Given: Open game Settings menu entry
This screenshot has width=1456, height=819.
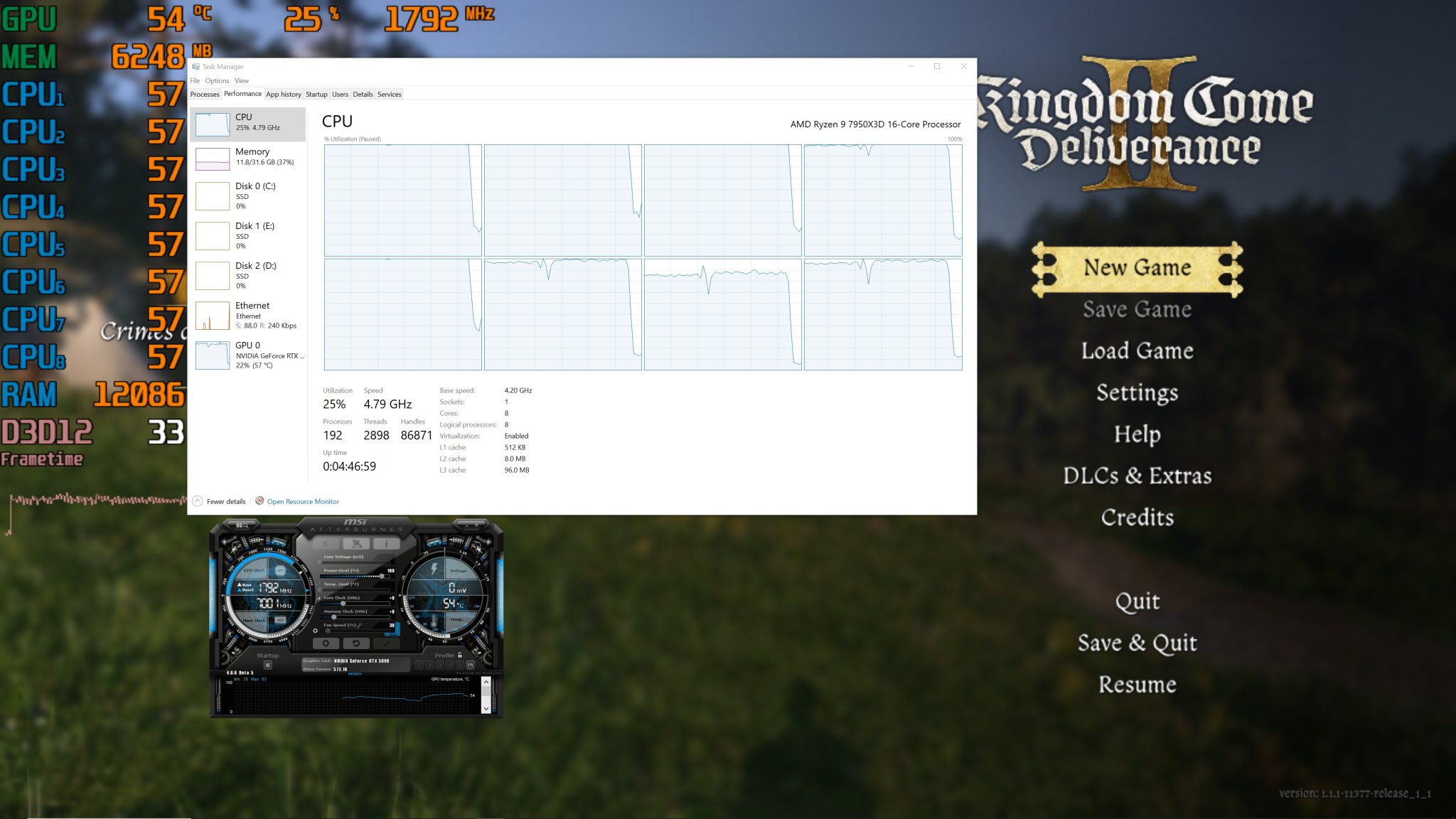Looking at the screenshot, I should tap(1137, 392).
